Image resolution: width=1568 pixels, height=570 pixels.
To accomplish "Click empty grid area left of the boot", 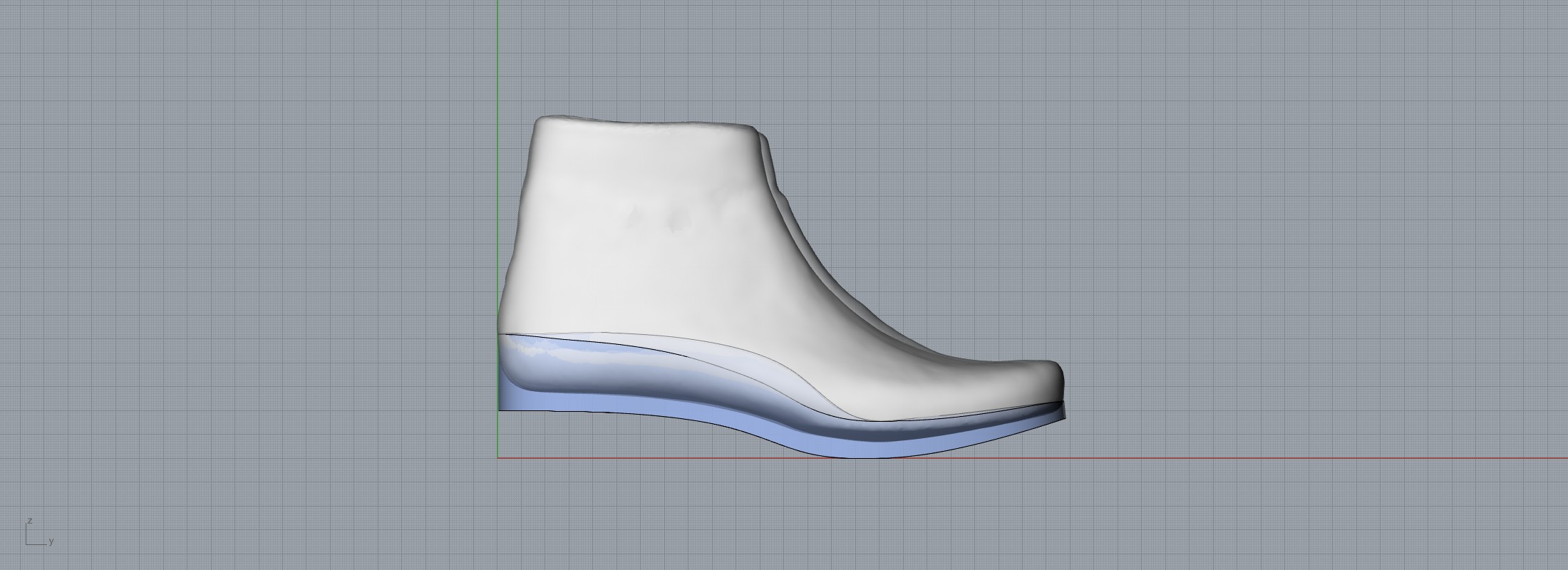I will pyautogui.click(x=249, y=285).
